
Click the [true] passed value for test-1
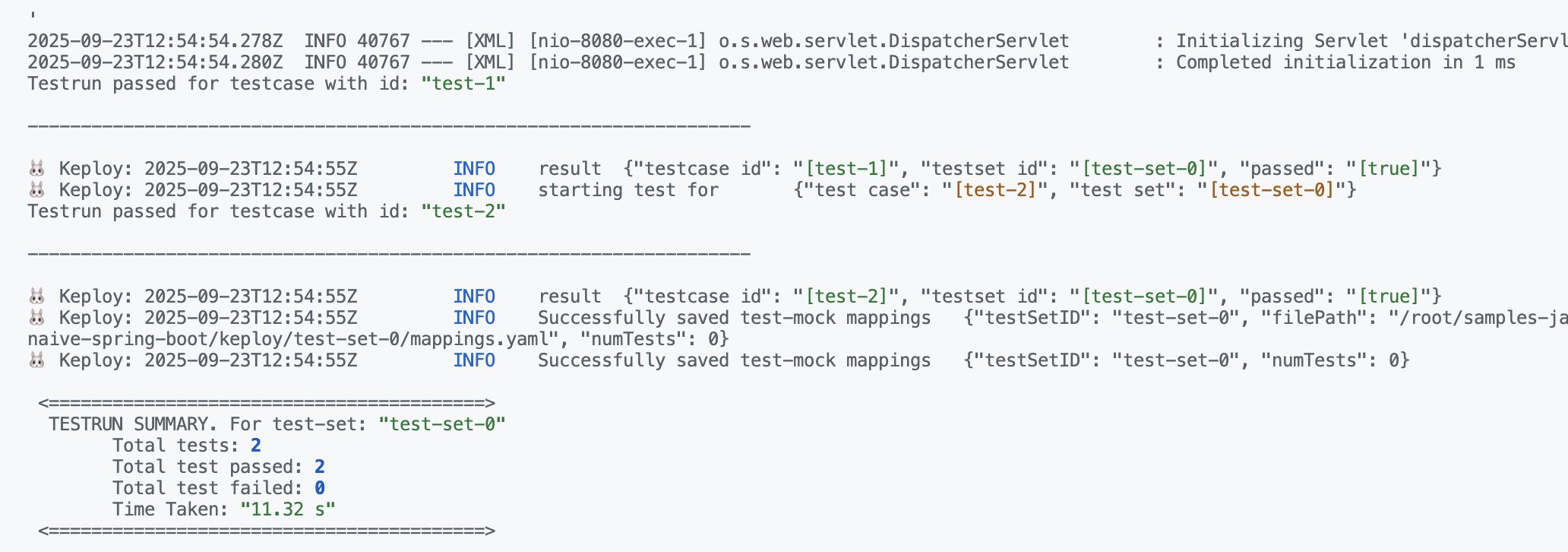point(1389,169)
